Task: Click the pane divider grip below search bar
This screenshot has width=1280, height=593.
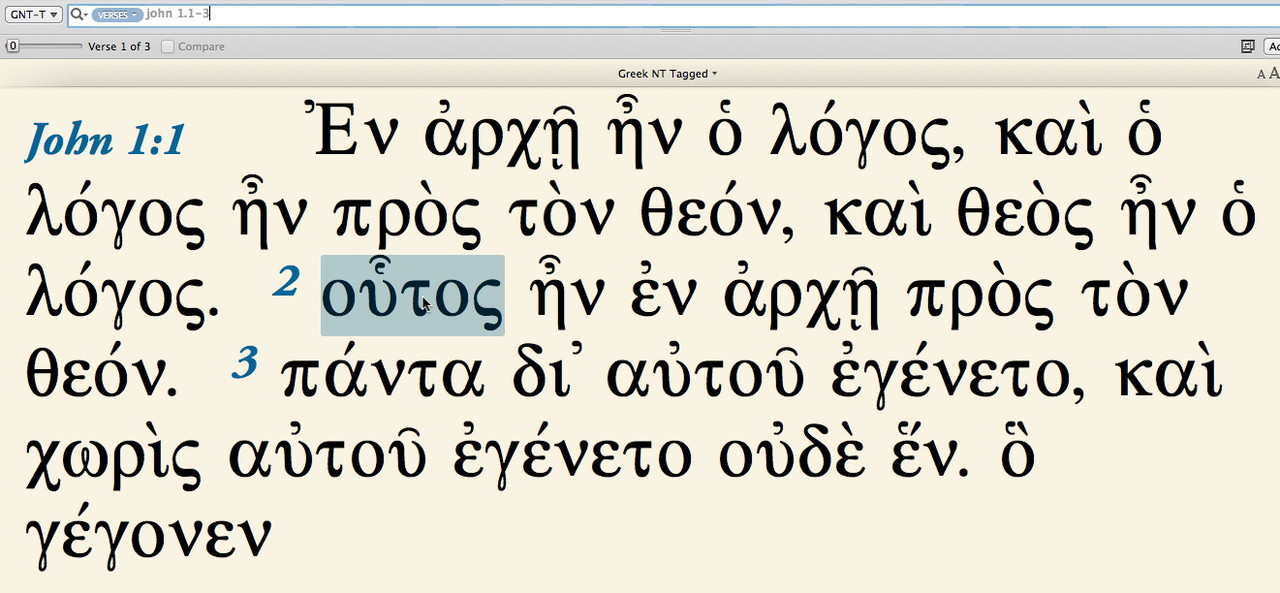Action: pyautogui.click(x=676, y=31)
